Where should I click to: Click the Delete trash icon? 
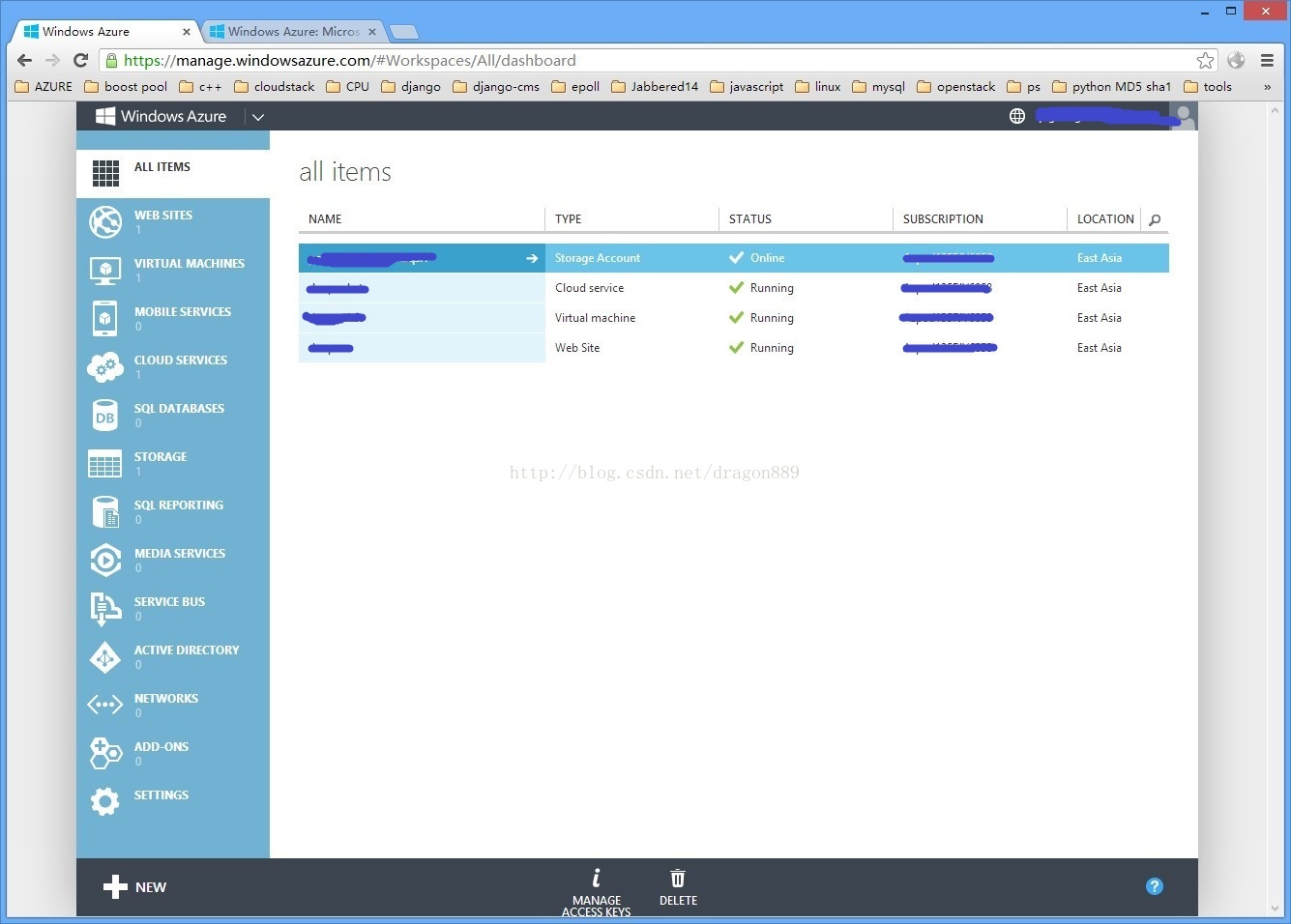pyautogui.click(x=678, y=878)
